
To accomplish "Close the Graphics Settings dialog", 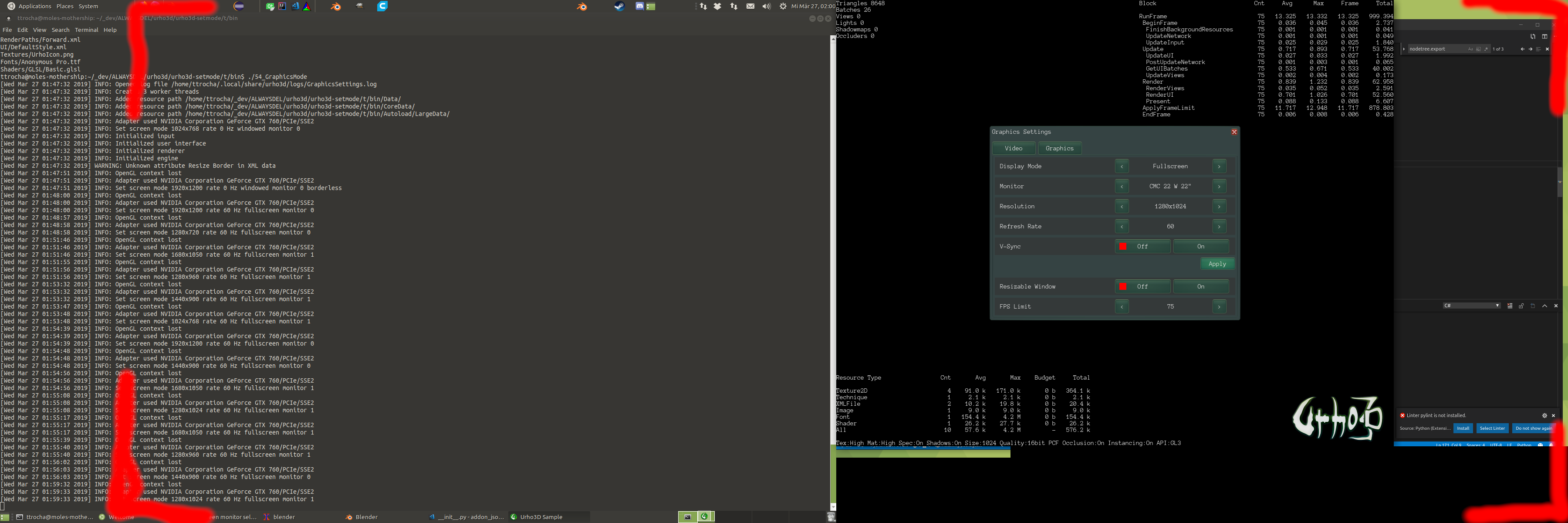I will tap(1234, 132).
